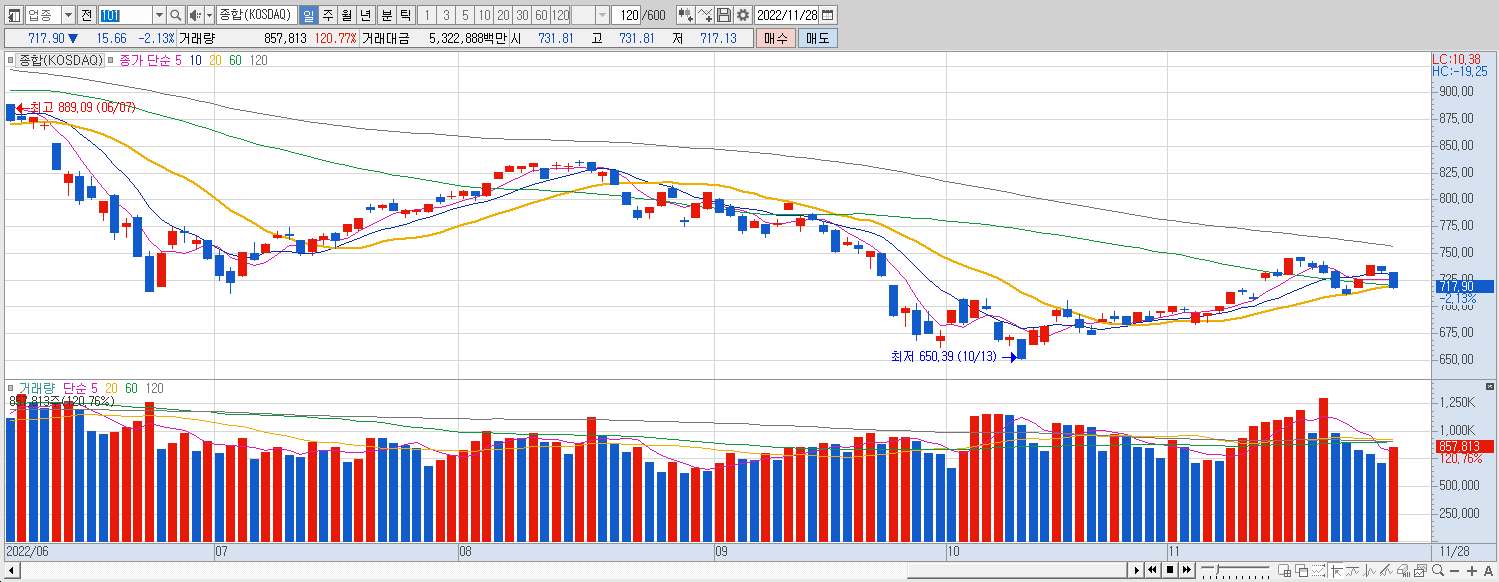1499x582 pixels.
Task: Choose the 30 interval button
Action: [522, 15]
